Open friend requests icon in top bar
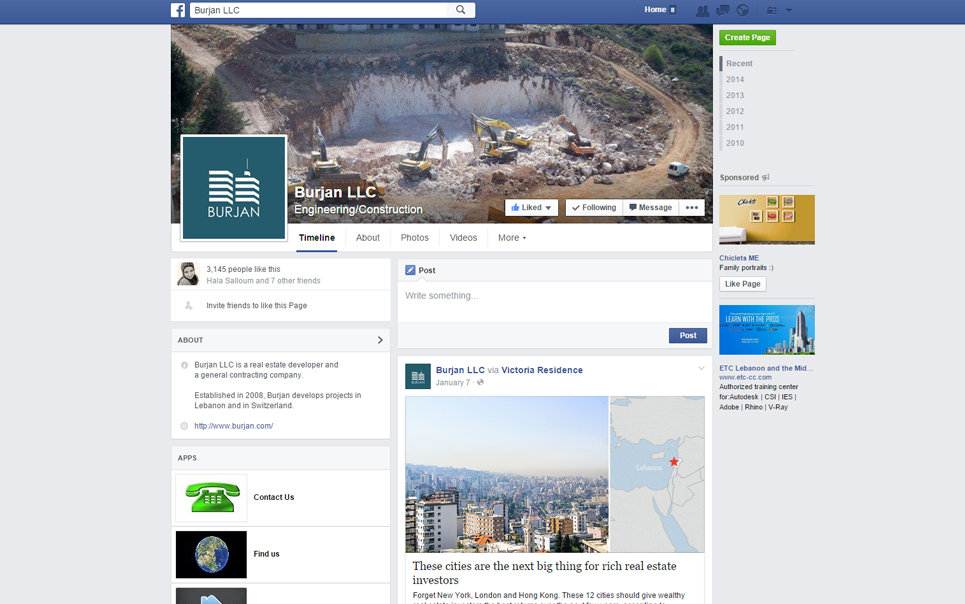Image resolution: width=965 pixels, height=604 pixels. [x=702, y=11]
